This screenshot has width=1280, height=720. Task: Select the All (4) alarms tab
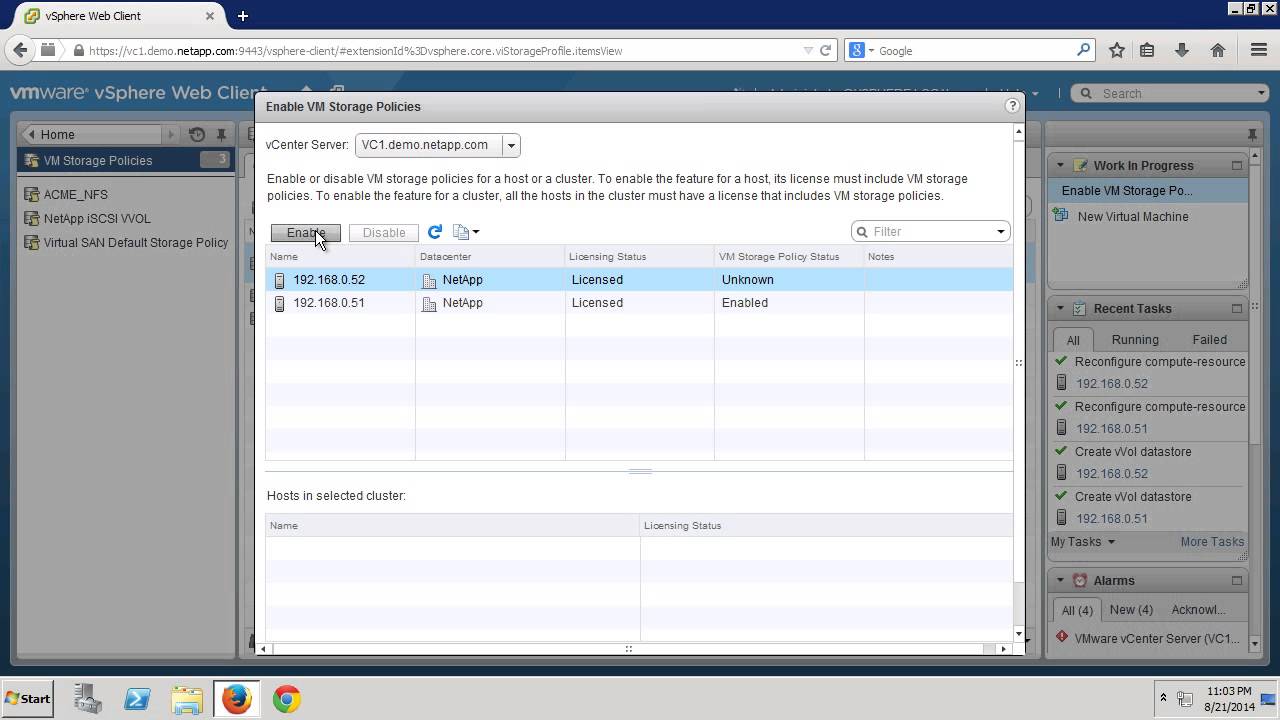(1077, 610)
